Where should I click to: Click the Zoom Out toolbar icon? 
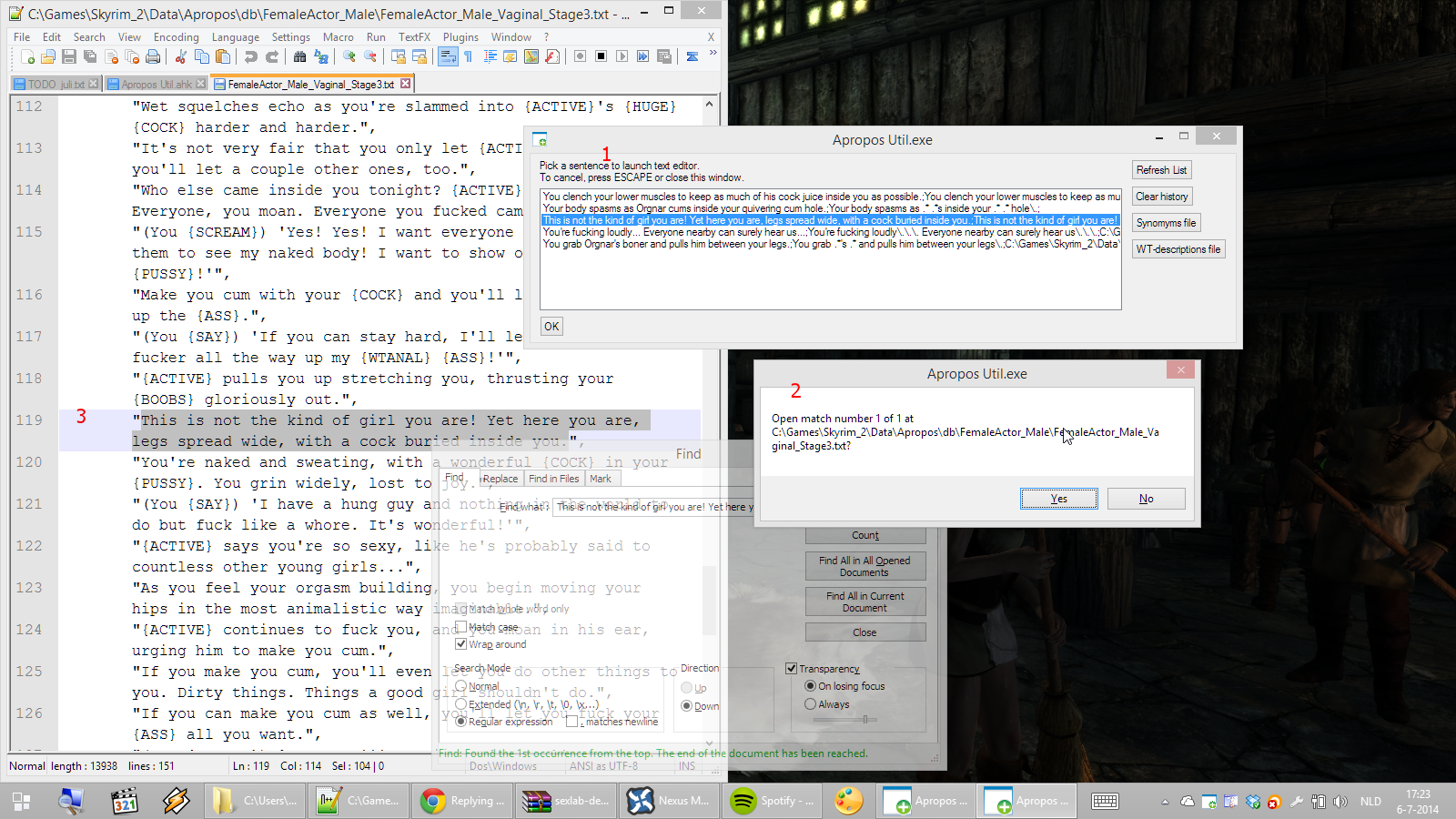(369, 56)
